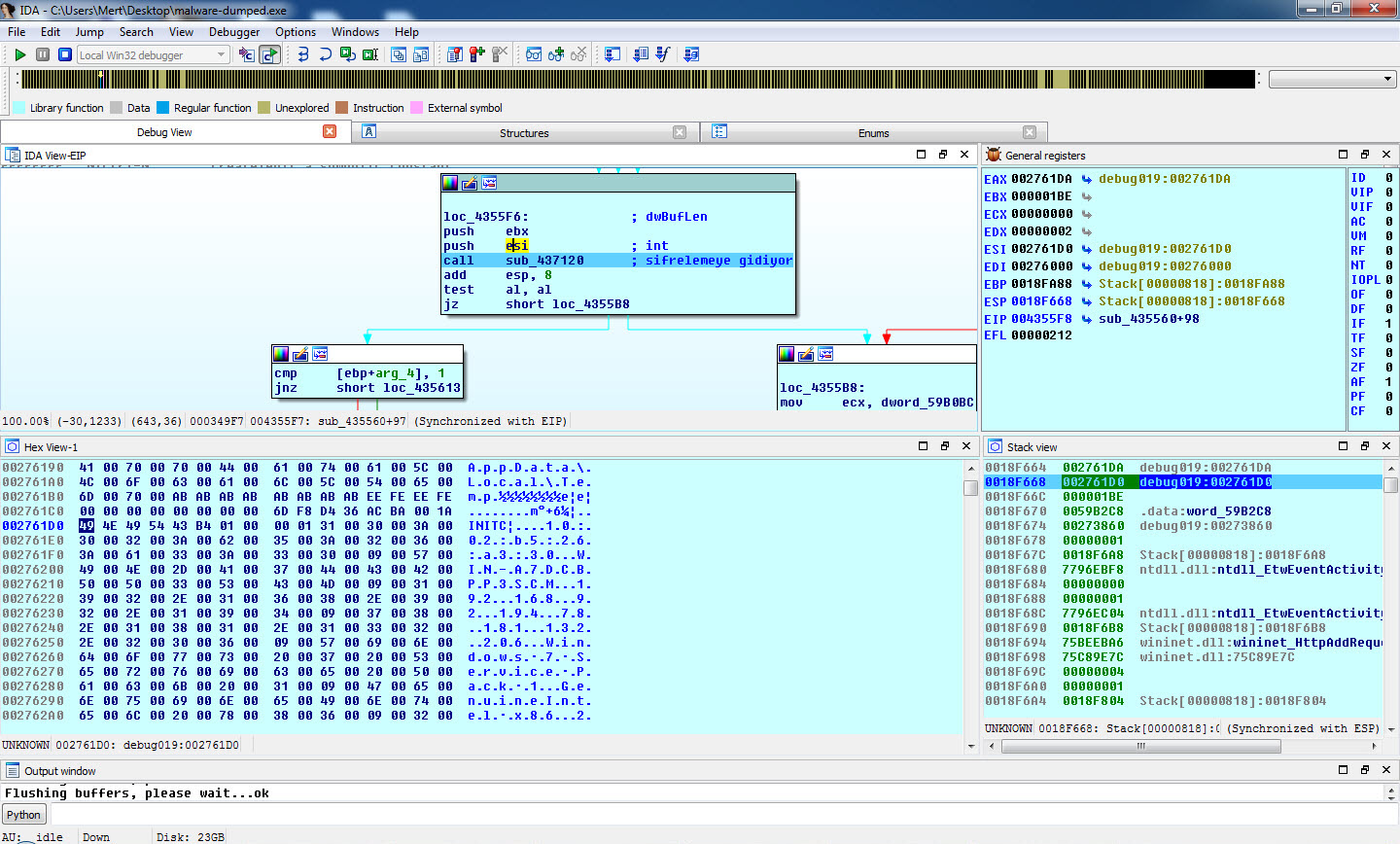Jump to address using EAX arrow icon
1400x844 pixels.
pos(1087,179)
